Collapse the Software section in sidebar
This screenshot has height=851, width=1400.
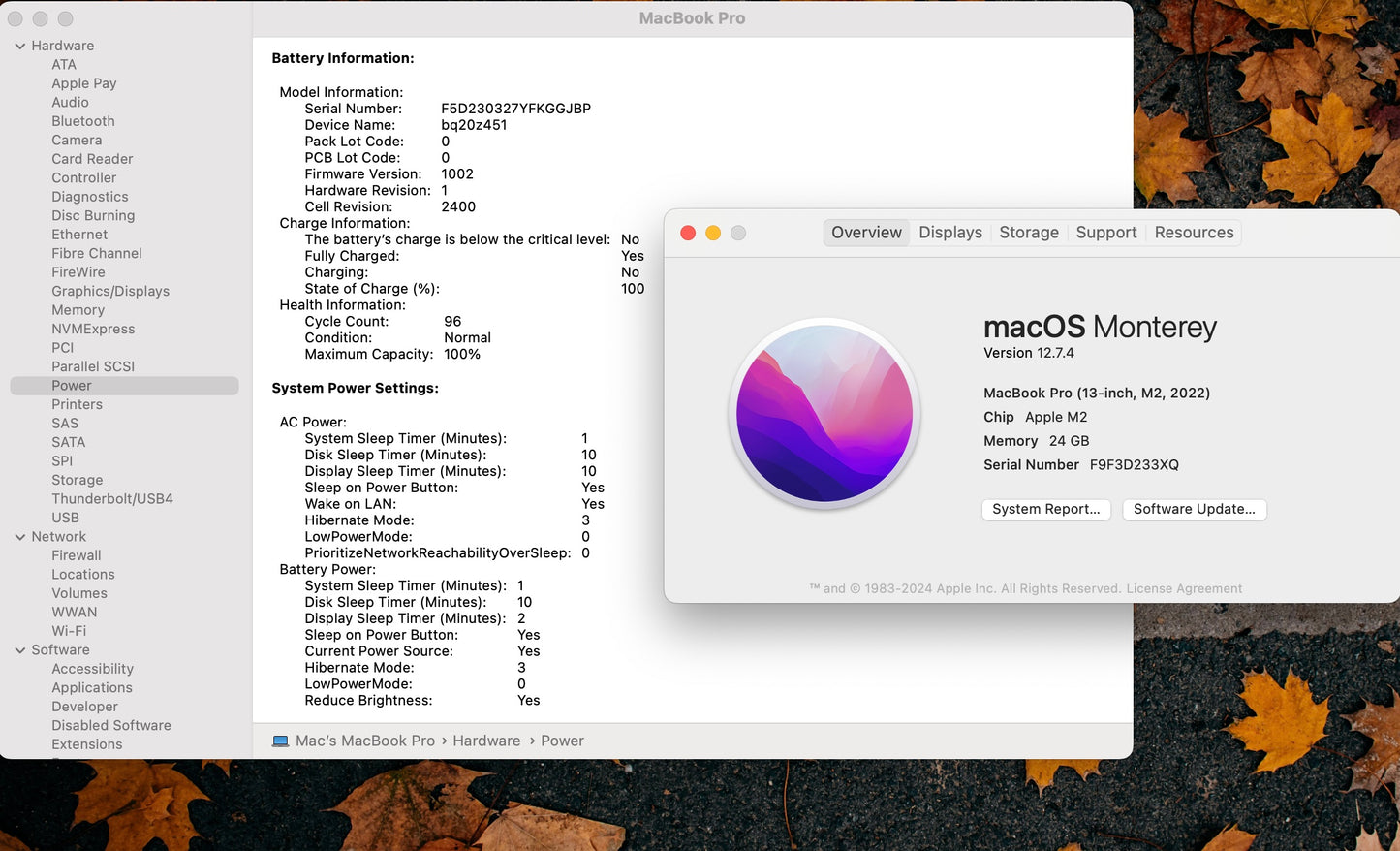(19, 650)
